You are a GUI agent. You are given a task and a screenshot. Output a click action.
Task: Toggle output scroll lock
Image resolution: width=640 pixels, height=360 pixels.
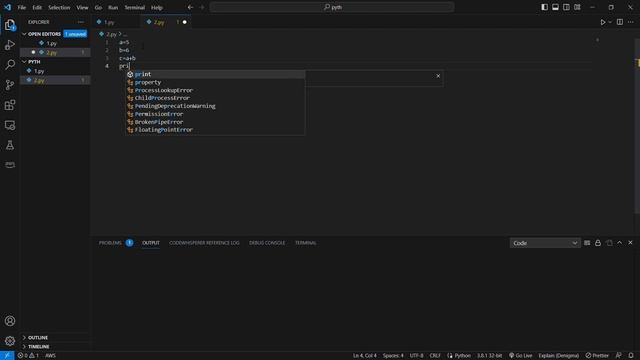598,243
